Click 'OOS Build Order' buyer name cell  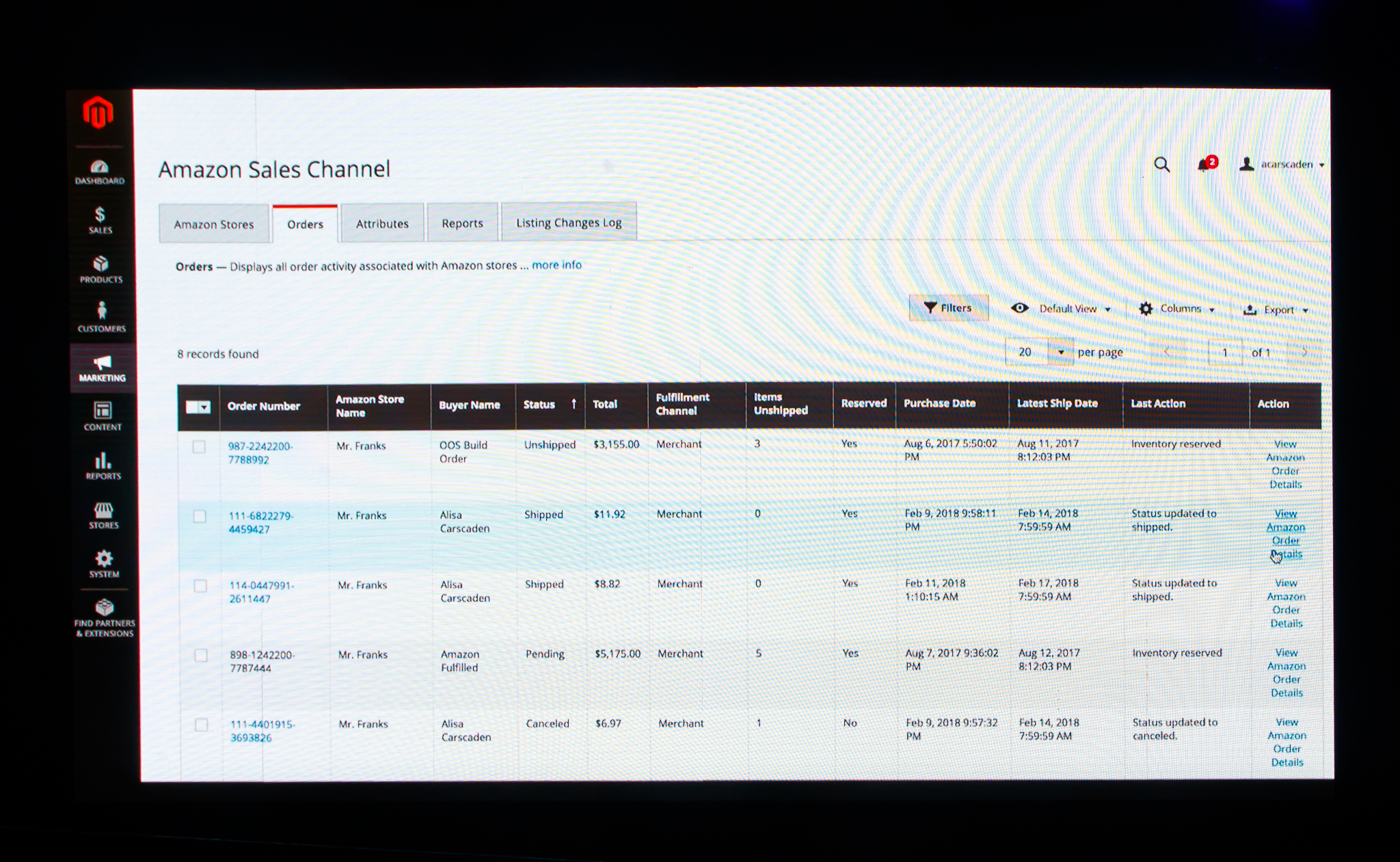pos(463,452)
